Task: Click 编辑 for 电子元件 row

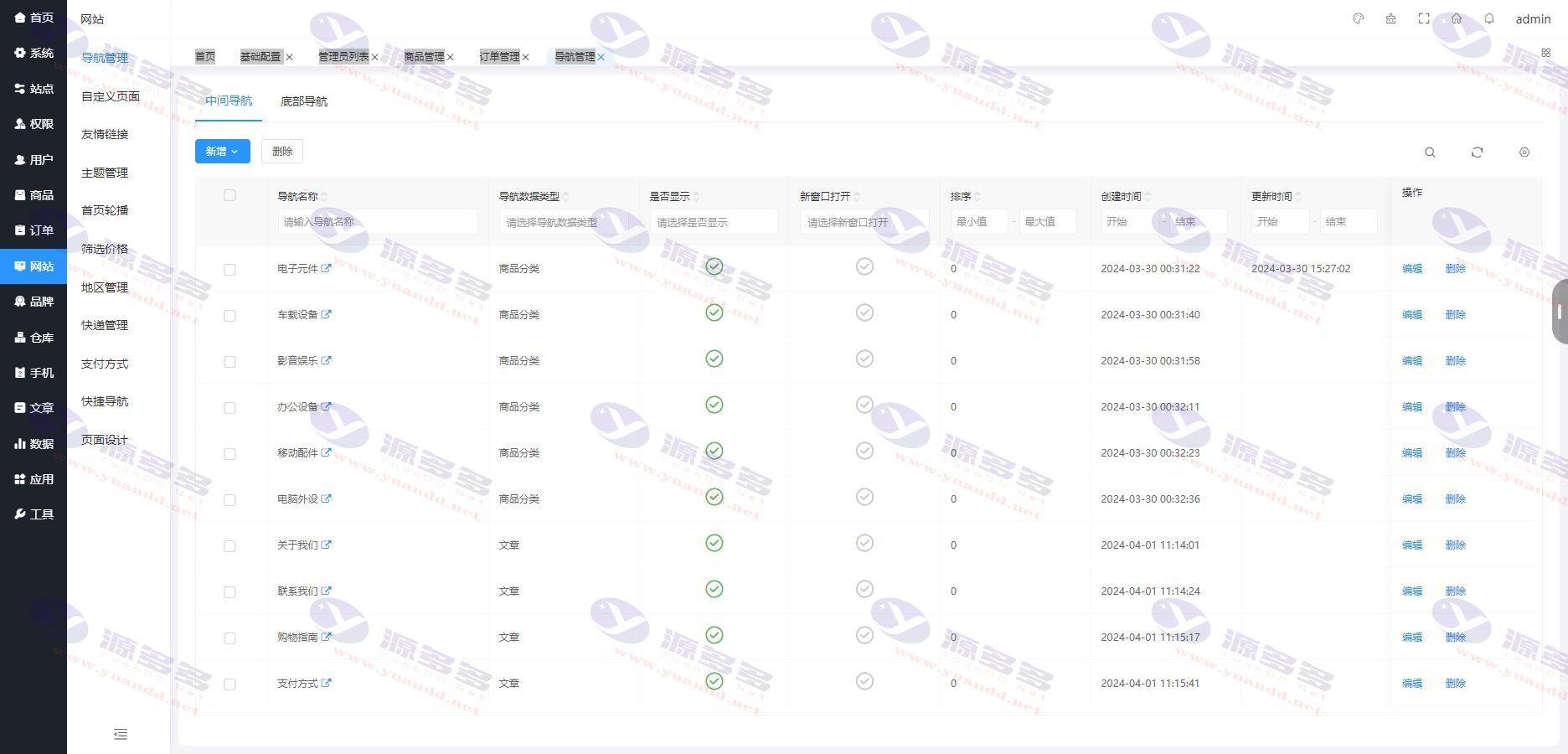Action: (1412, 269)
